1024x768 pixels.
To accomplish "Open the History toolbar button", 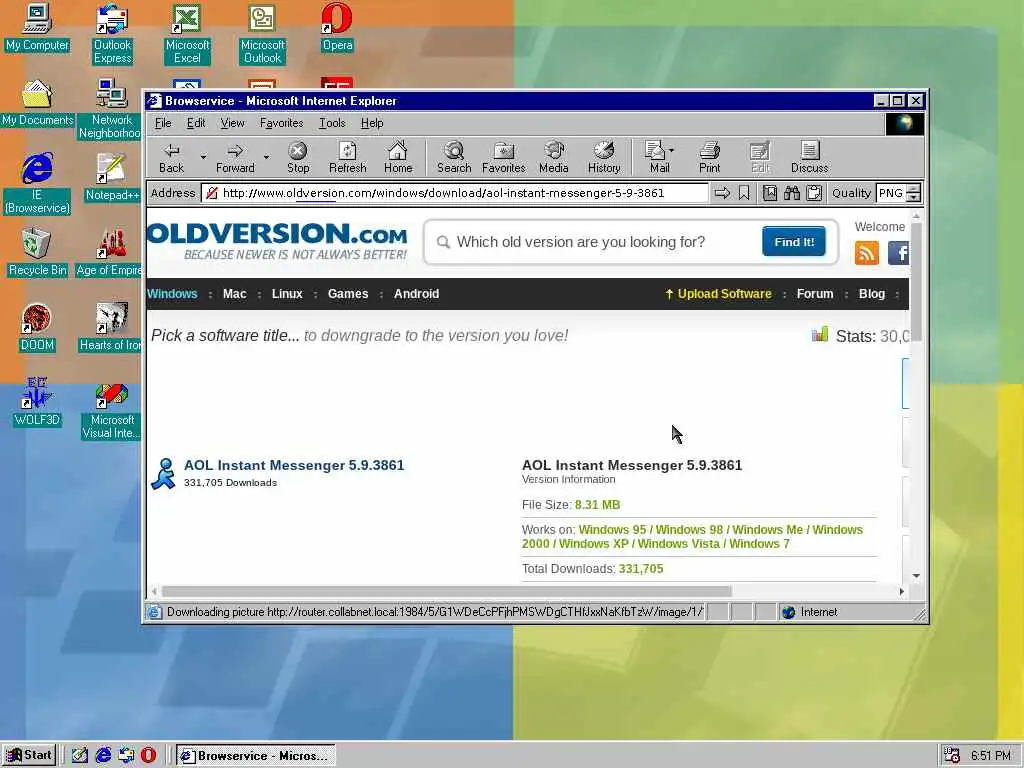I will pyautogui.click(x=604, y=157).
